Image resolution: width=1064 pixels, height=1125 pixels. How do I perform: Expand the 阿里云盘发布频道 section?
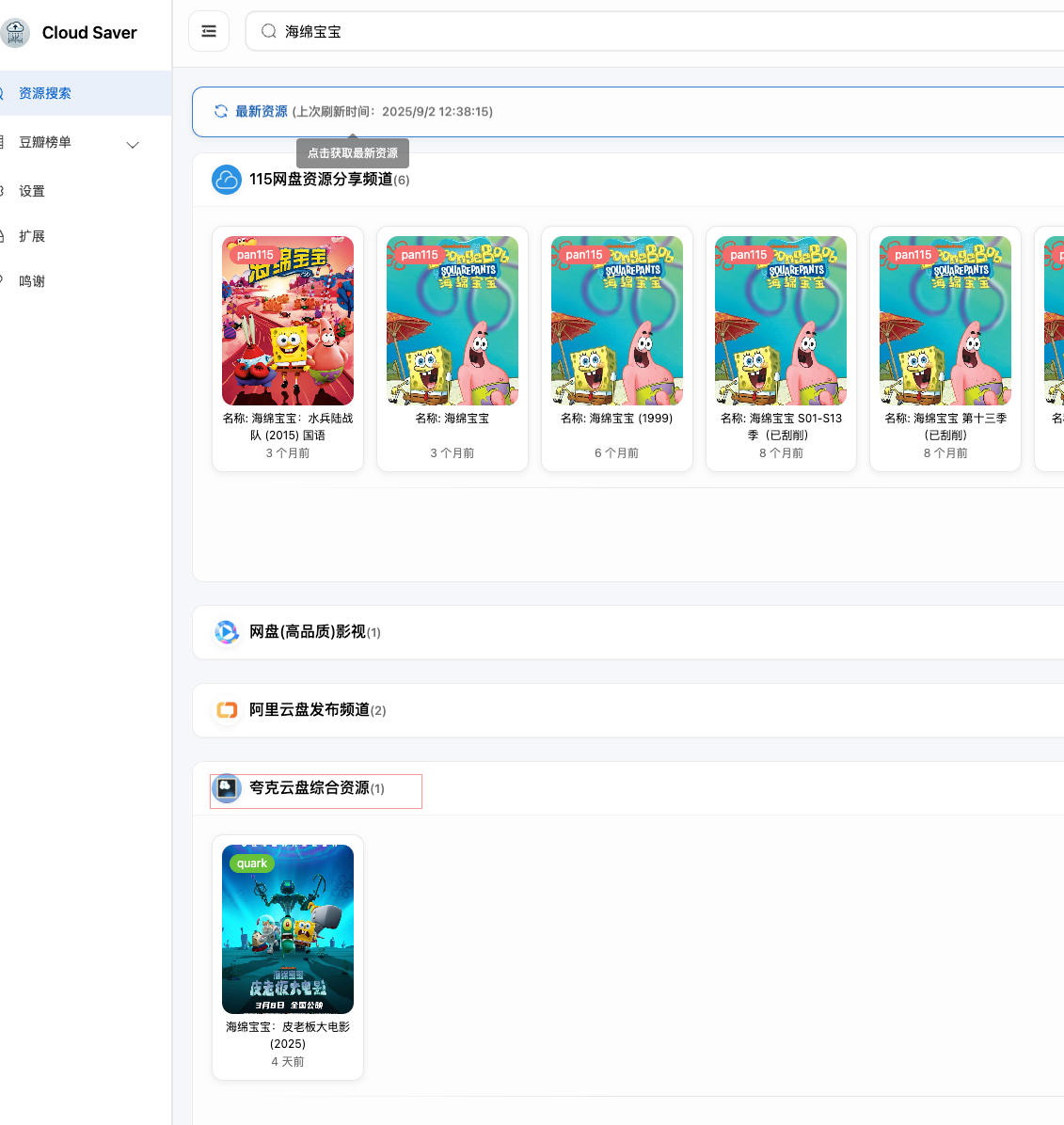627,710
